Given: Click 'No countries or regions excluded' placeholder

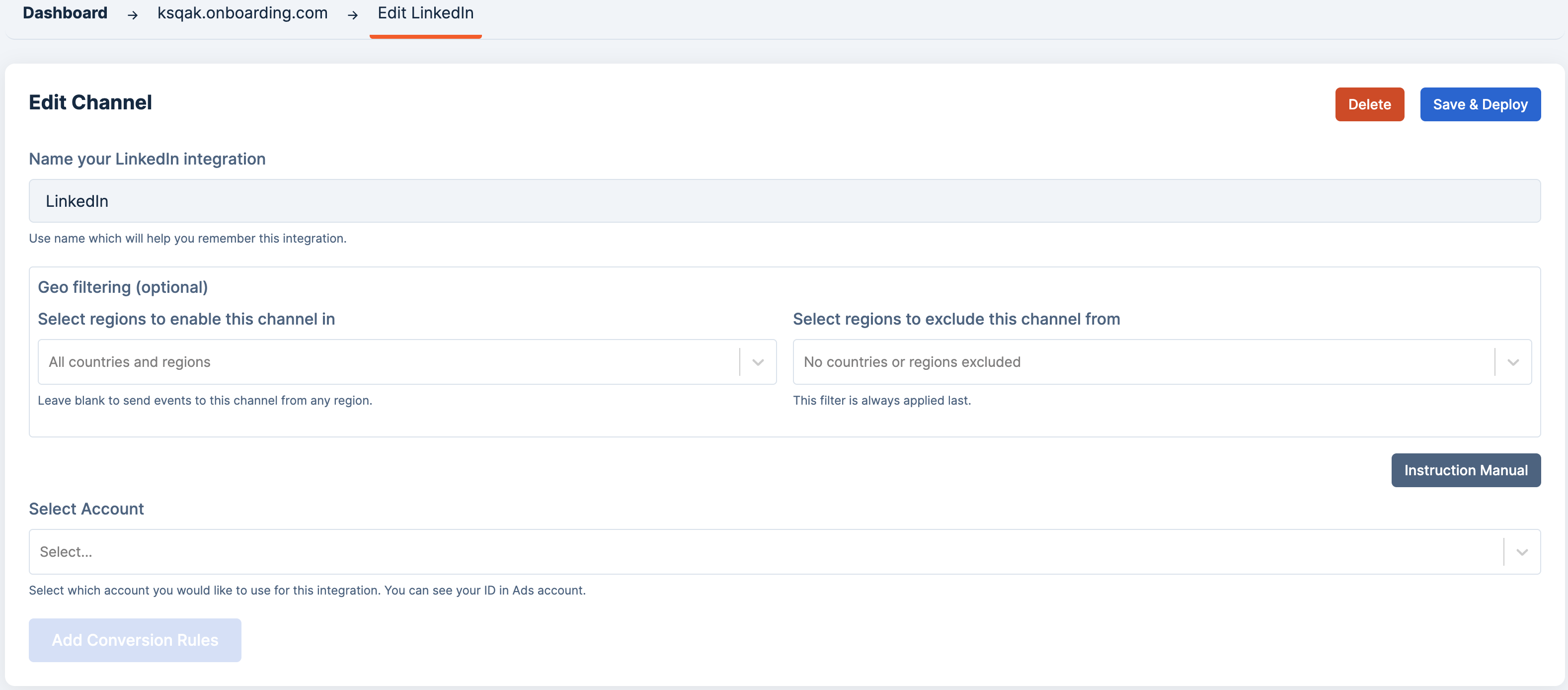Looking at the screenshot, I should (x=912, y=362).
